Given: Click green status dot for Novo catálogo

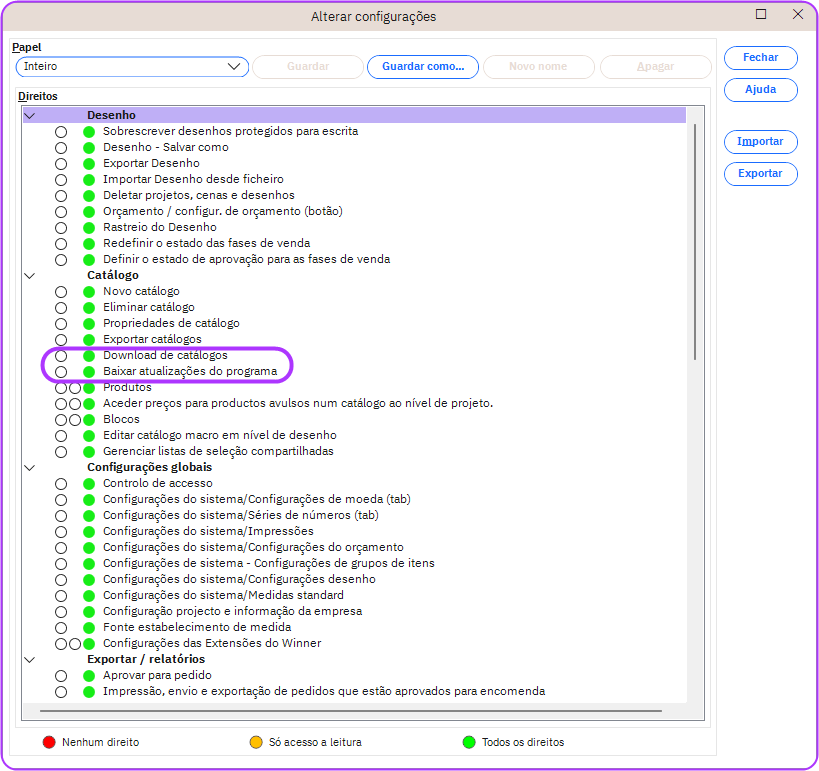Looking at the screenshot, I should coord(89,291).
